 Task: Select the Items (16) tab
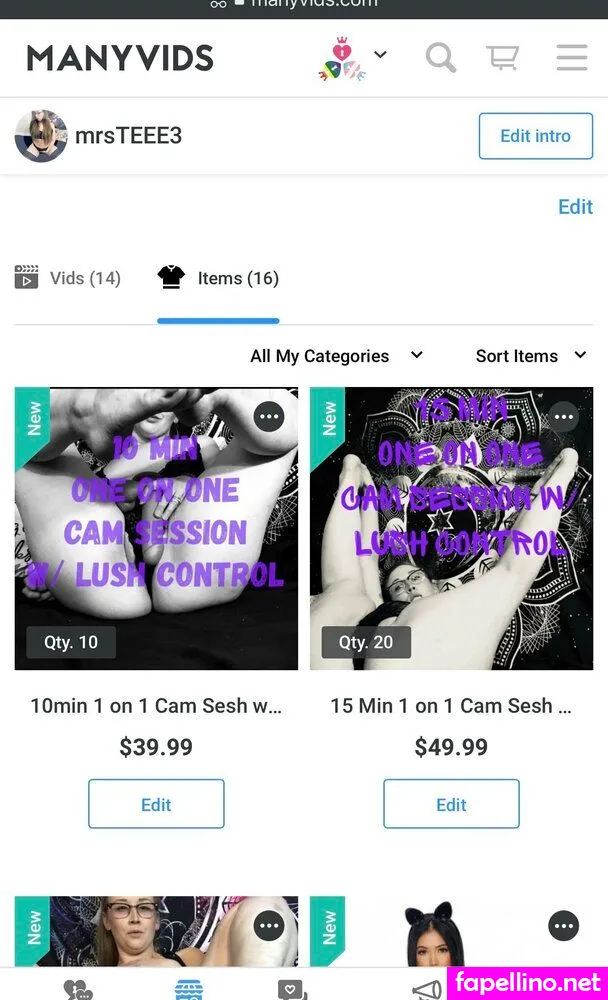point(218,278)
